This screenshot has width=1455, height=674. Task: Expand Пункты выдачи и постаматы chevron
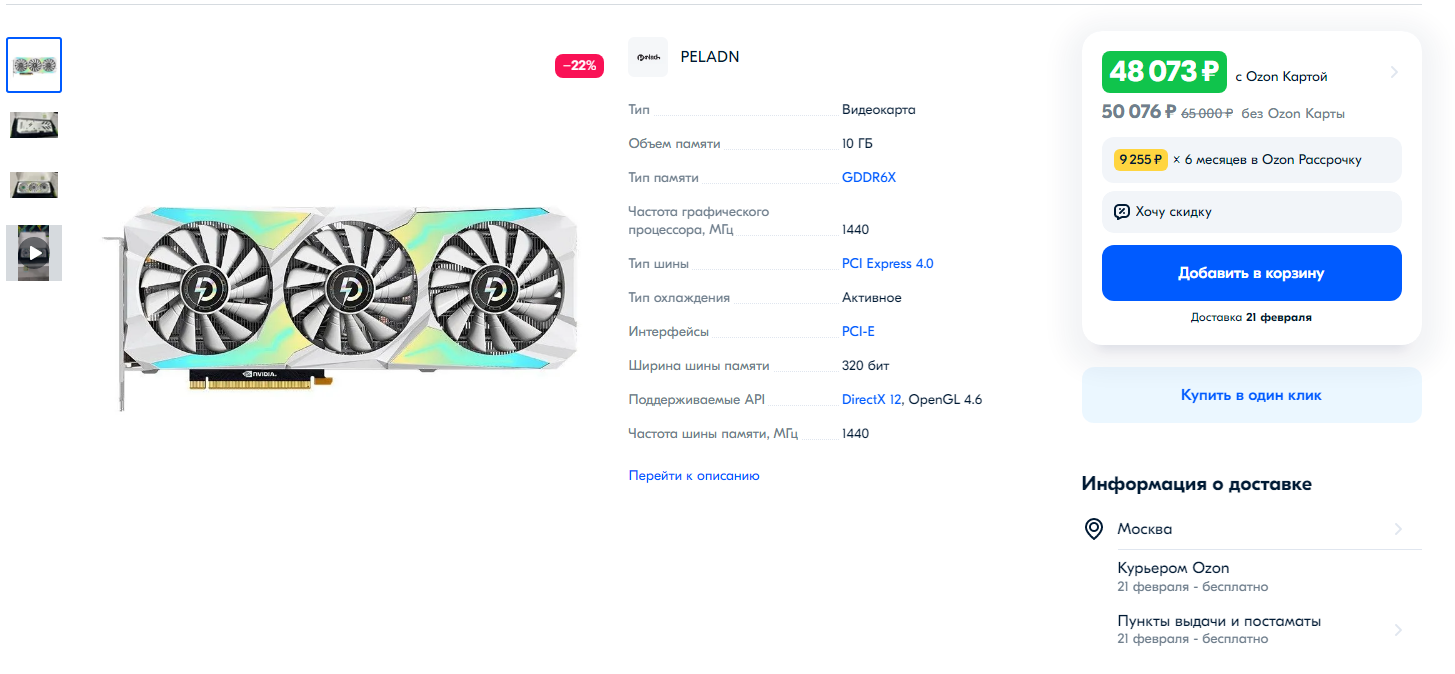pyautogui.click(x=1398, y=630)
